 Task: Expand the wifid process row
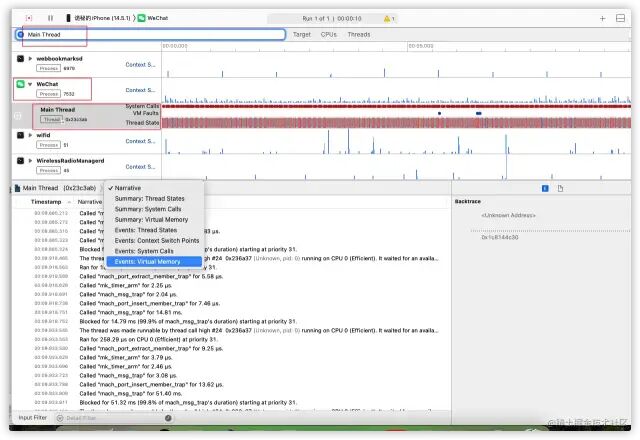[x=30, y=135]
